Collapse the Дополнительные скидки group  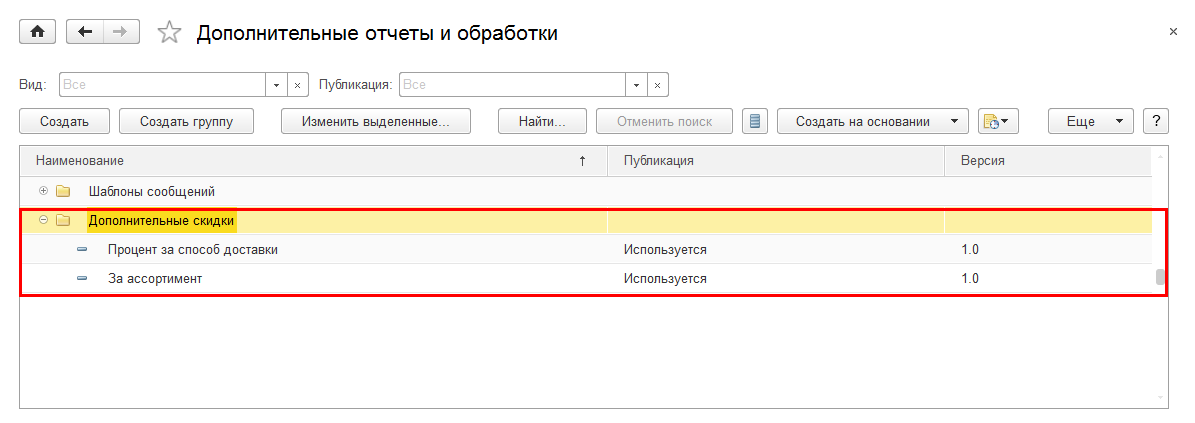pyautogui.click(x=43, y=220)
